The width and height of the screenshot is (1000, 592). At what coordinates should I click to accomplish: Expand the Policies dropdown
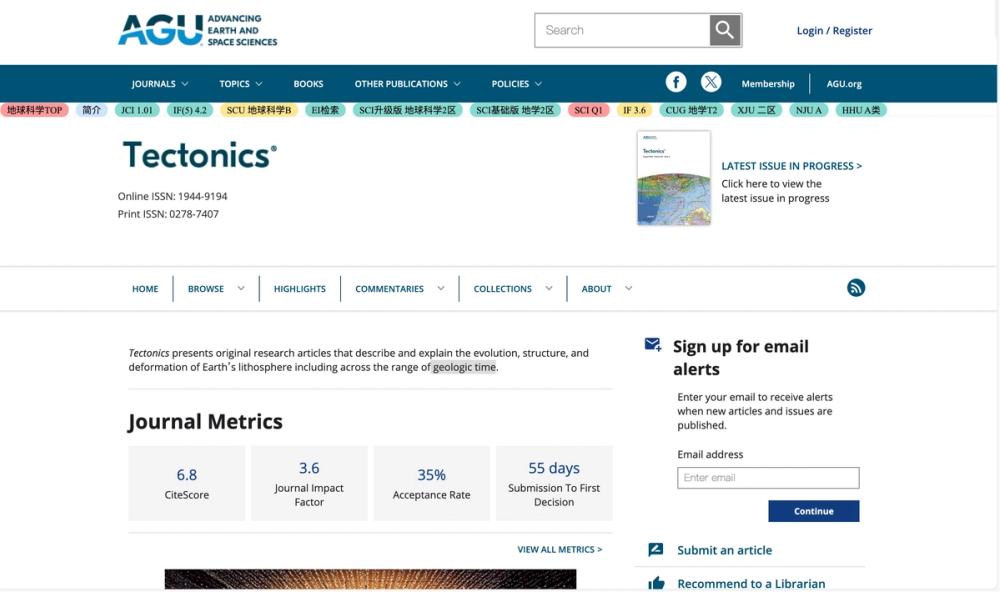click(517, 84)
